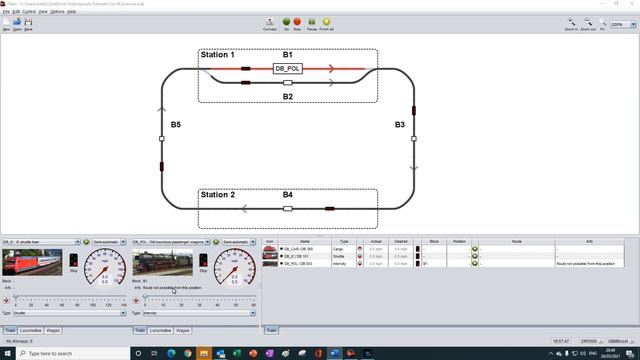
Task: Open the Options menu
Action: [57, 12]
